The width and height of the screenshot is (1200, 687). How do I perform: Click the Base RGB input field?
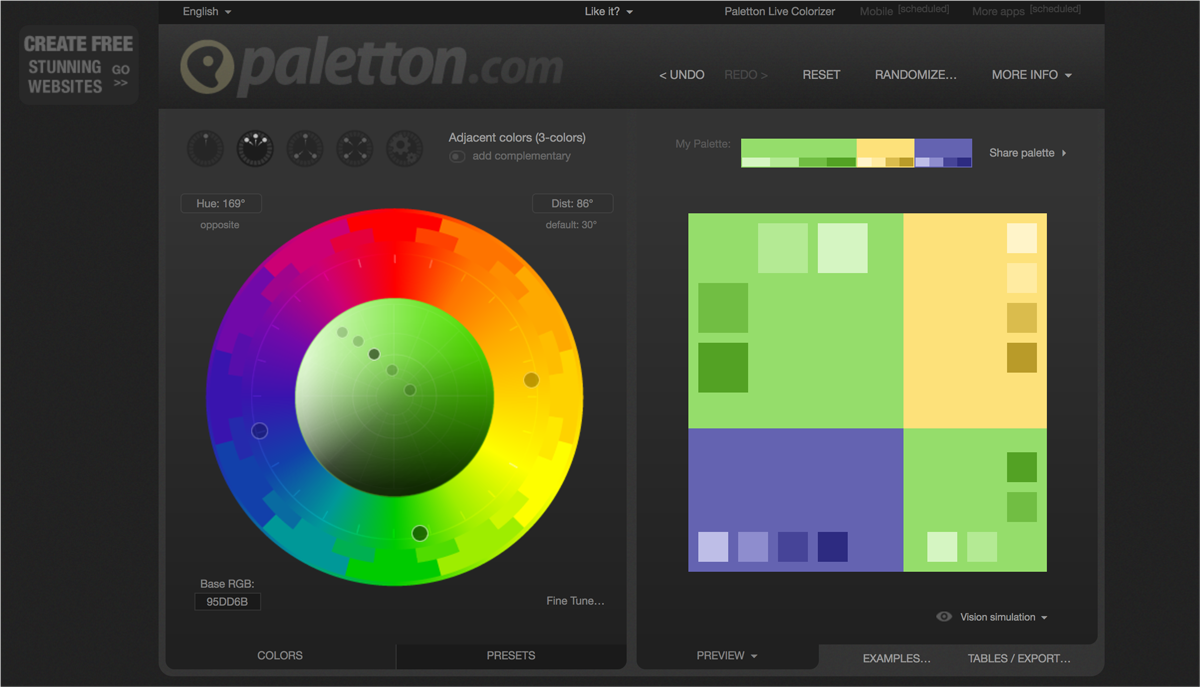point(228,601)
